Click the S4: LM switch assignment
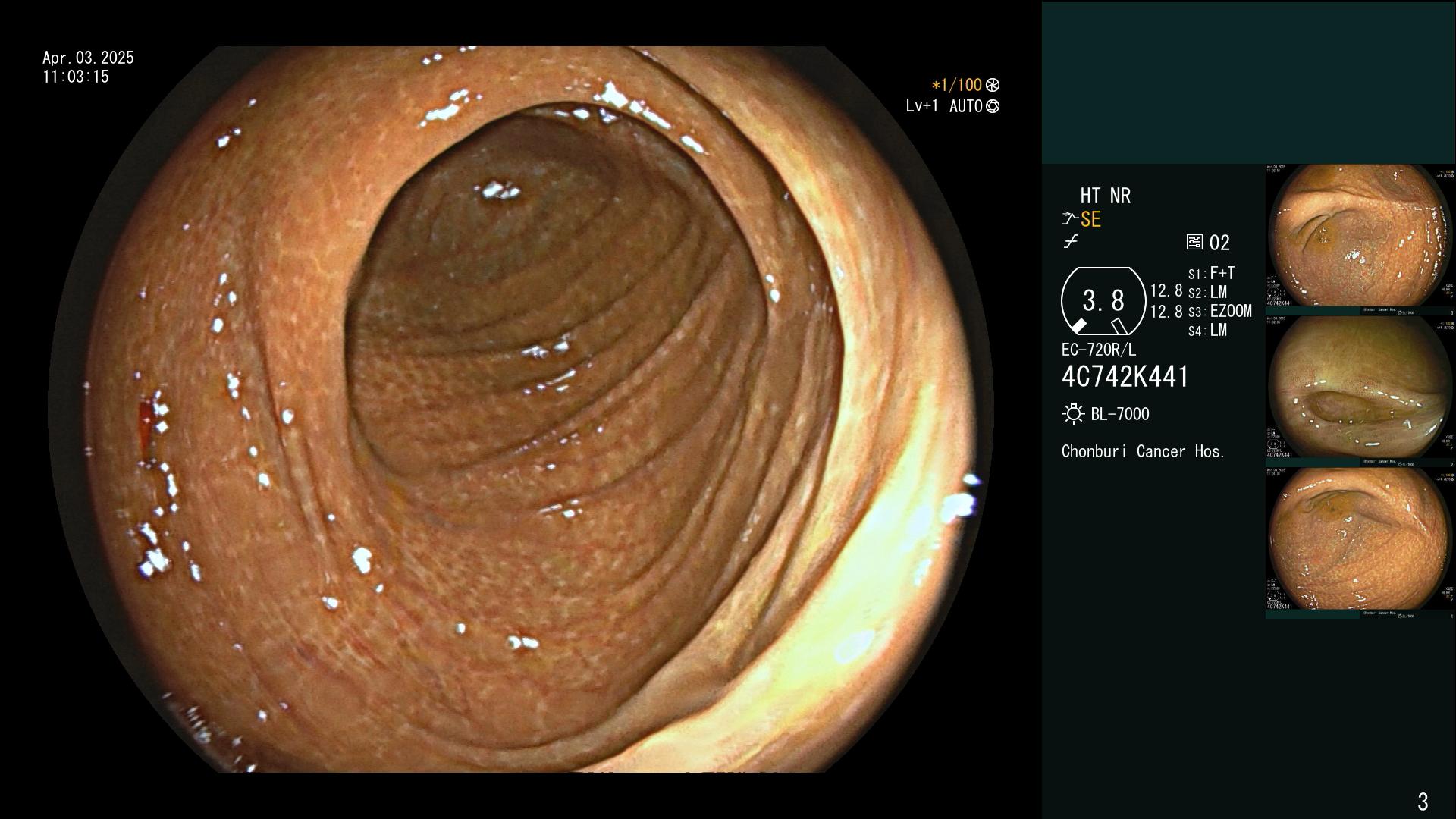1456x819 pixels. (x=1207, y=330)
